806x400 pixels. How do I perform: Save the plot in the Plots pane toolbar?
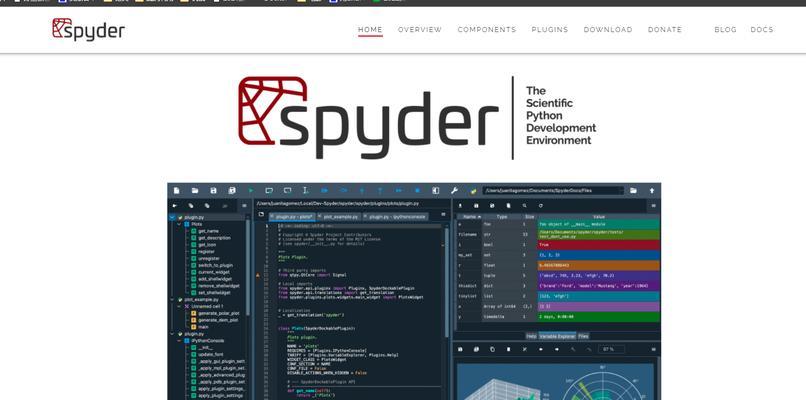[460, 349]
